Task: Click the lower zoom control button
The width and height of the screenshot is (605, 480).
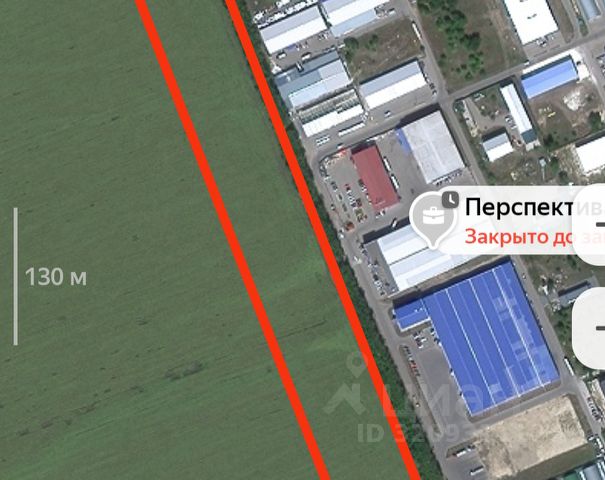Action: [590, 328]
